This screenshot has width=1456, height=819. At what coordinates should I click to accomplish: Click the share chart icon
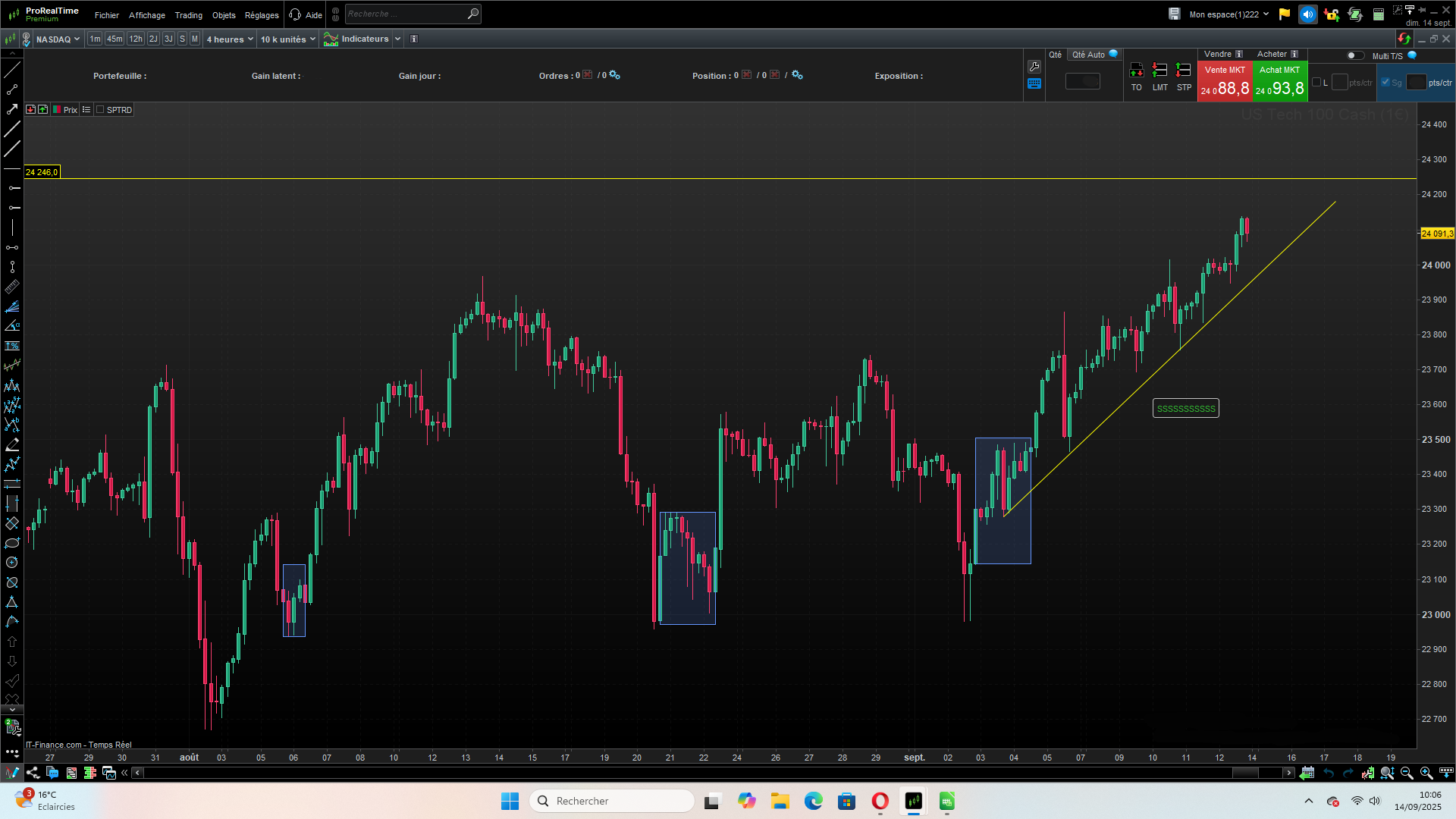coord(33,773)
